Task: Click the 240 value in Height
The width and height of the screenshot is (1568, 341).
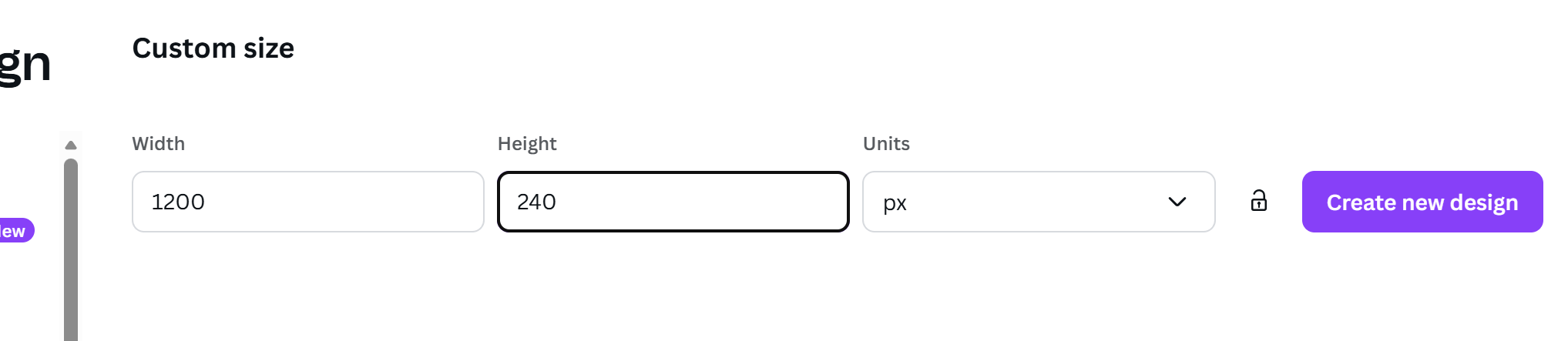Action: coord(536,202)
